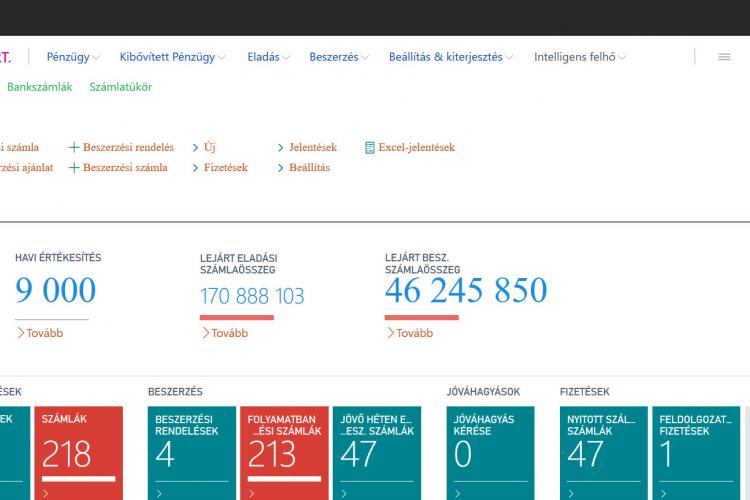This screenshot has width=750, height=500.
Task: Click arrow on Nyitott szál. számlák tile
Action: tap(571, 493)
